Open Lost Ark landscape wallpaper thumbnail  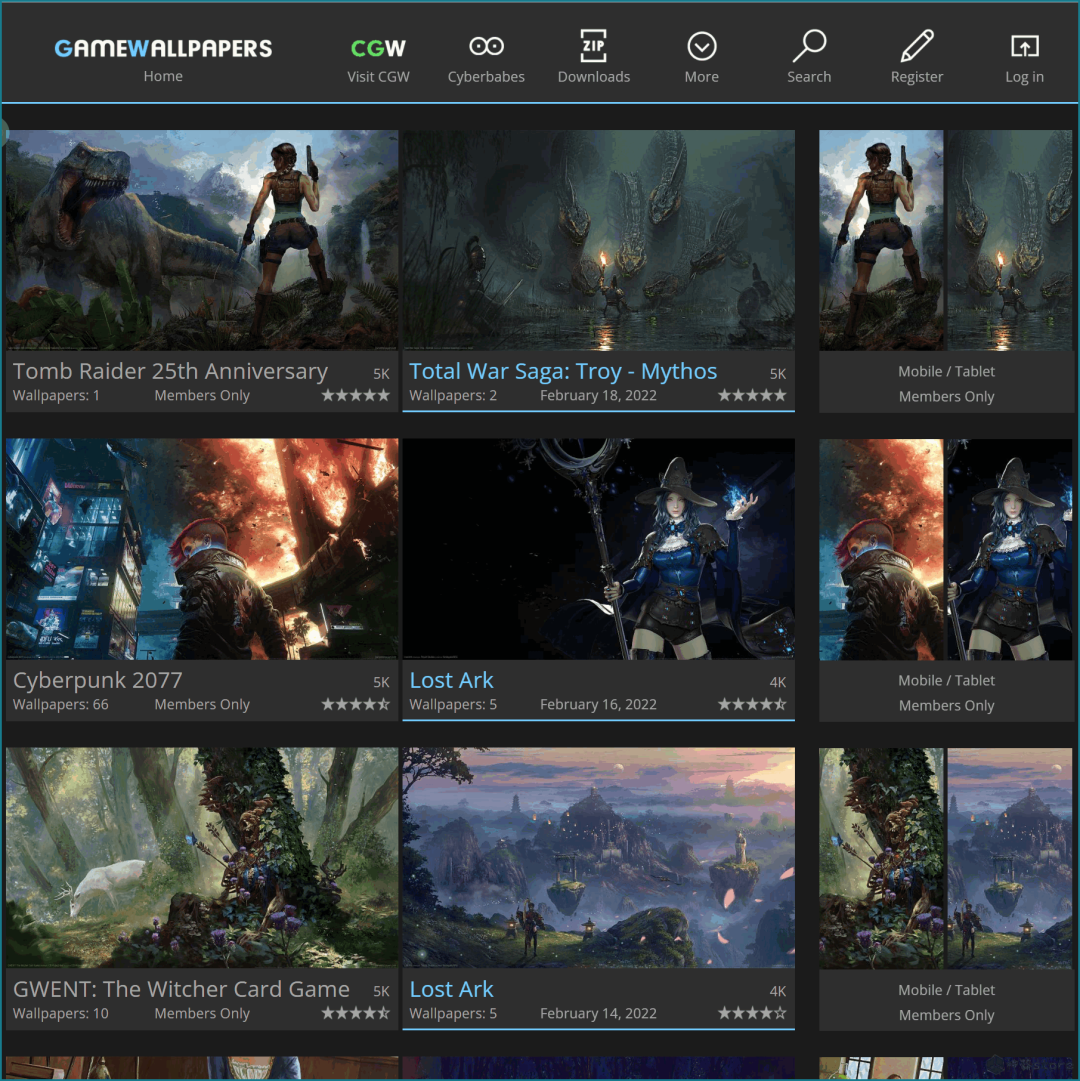click(x=598, y=858)
